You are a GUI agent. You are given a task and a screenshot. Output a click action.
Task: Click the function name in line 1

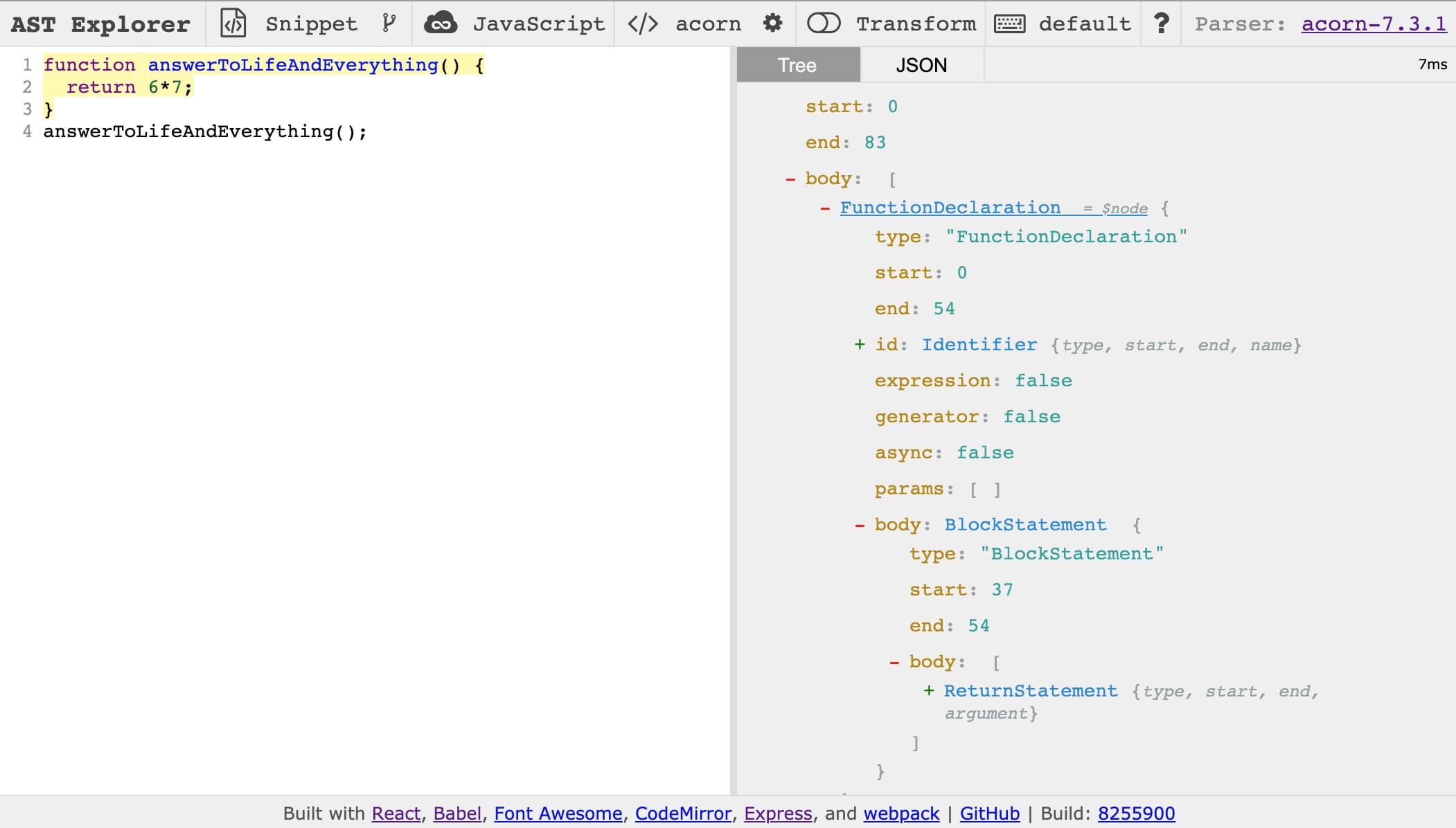(293, 65)
